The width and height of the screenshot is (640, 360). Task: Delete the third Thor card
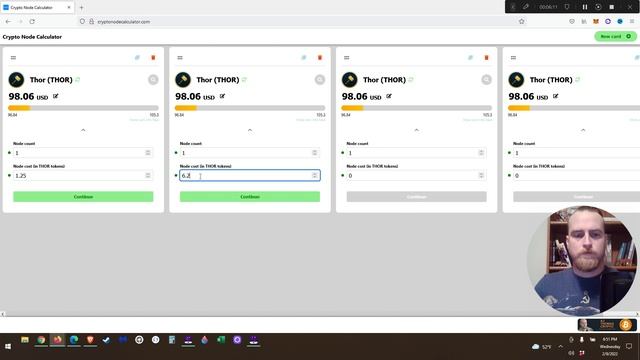pyautogui.click(x=486, y=58)
